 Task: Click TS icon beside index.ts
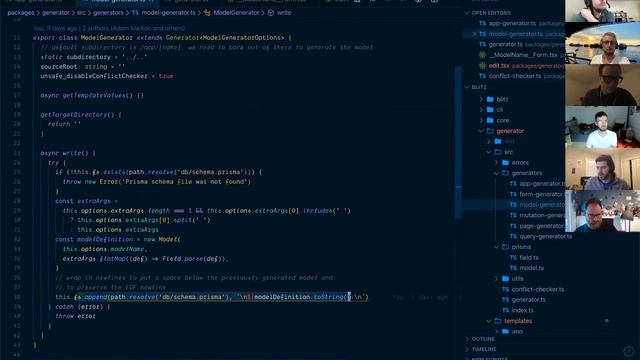(506, 310)
